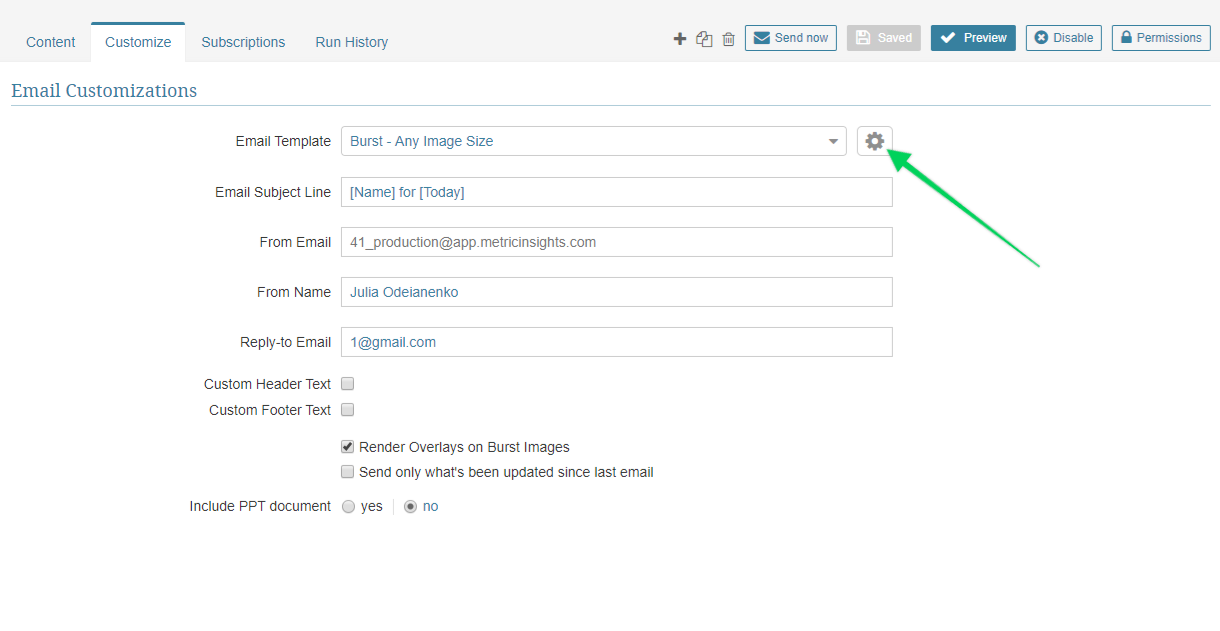
Task: Check Send only what's been updated
Action: click(x=348, y=472)
